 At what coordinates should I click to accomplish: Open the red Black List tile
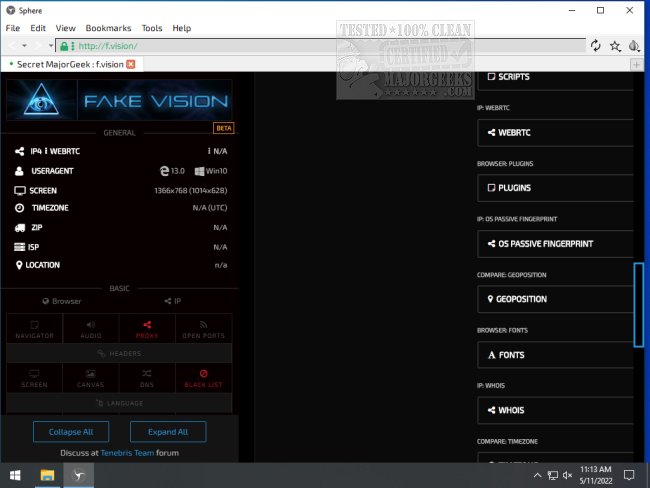coord(203,378)
